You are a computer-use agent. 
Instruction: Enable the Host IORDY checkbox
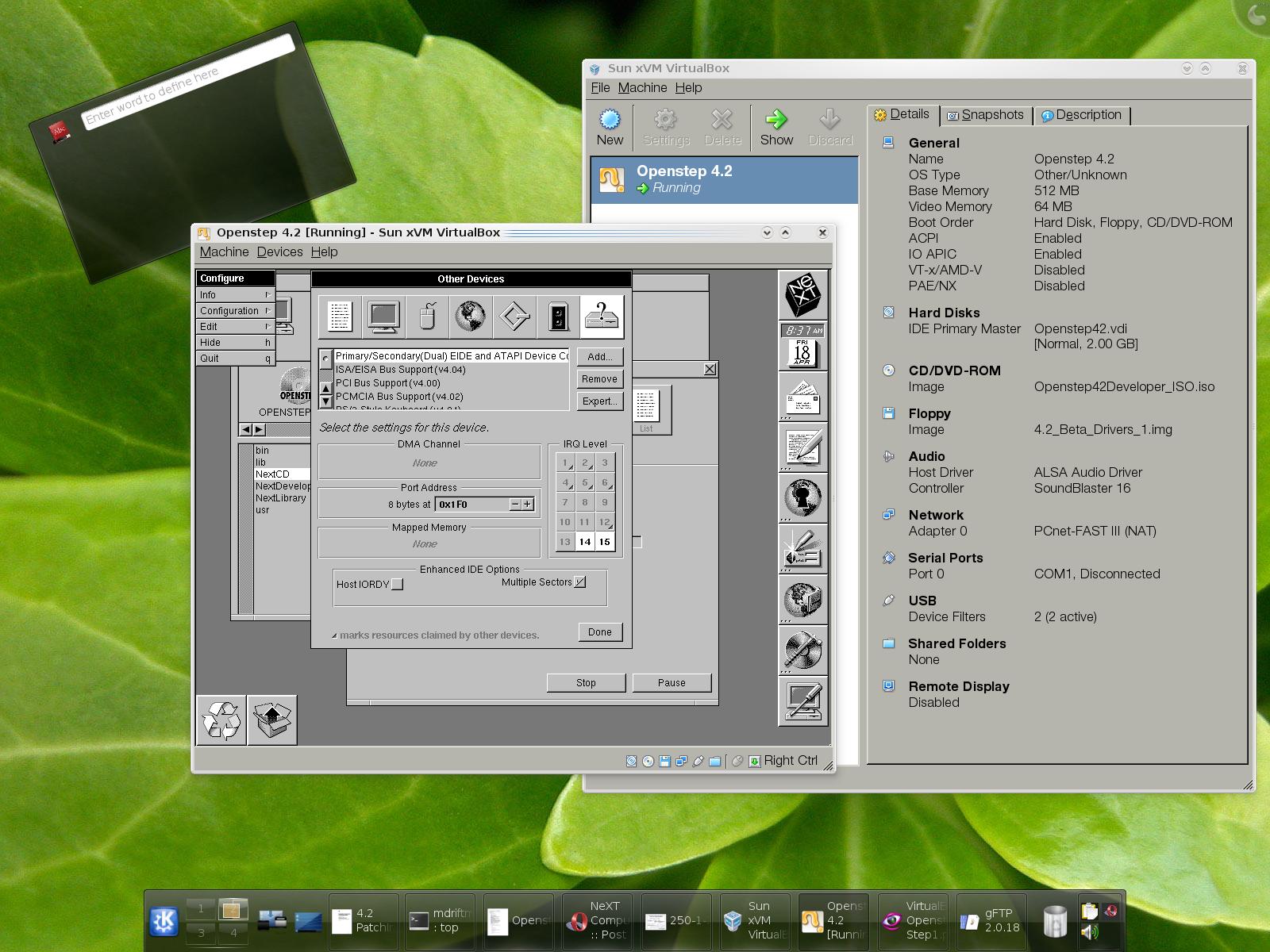(x=398, y=584)
